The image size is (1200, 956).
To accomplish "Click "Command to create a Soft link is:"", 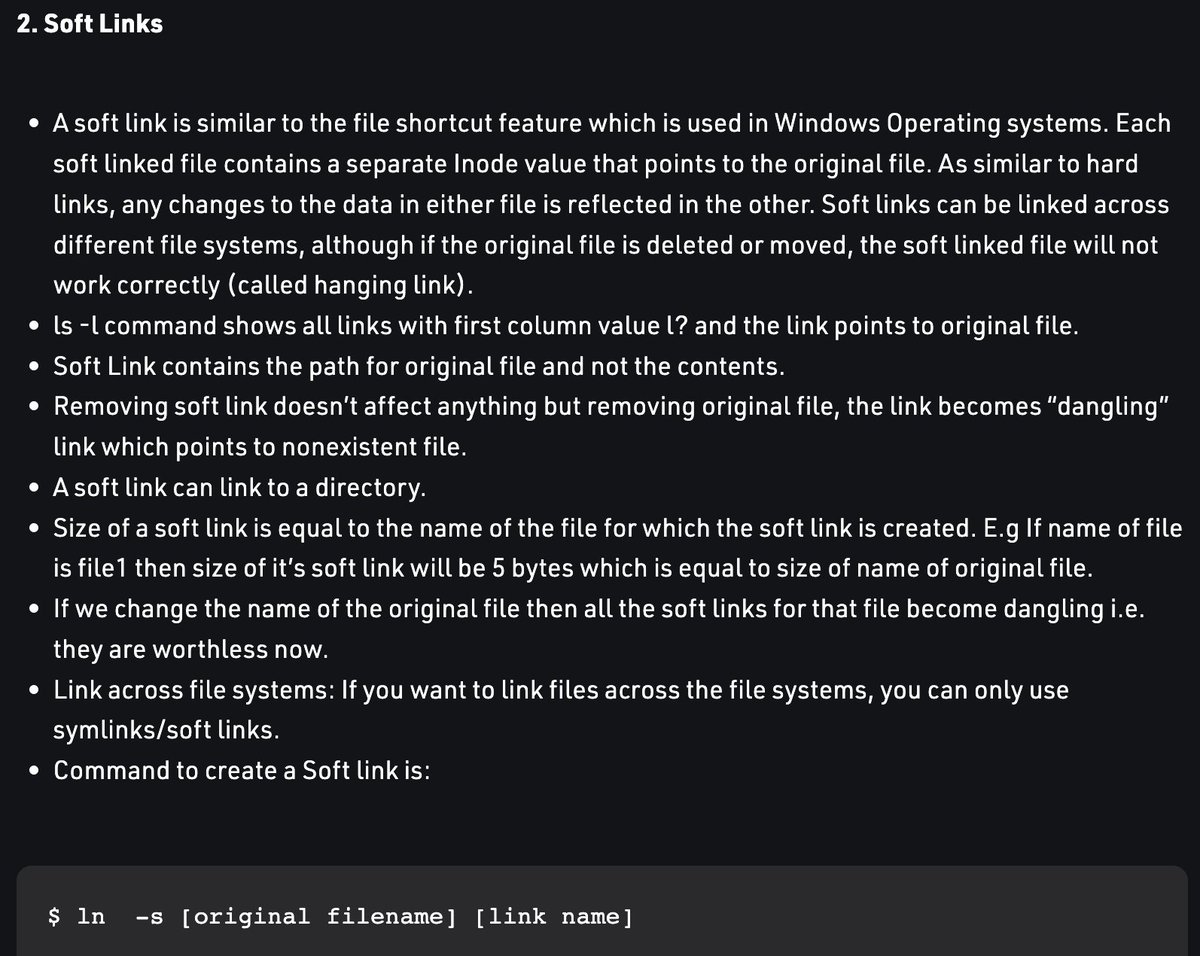I will pos(241,771).
